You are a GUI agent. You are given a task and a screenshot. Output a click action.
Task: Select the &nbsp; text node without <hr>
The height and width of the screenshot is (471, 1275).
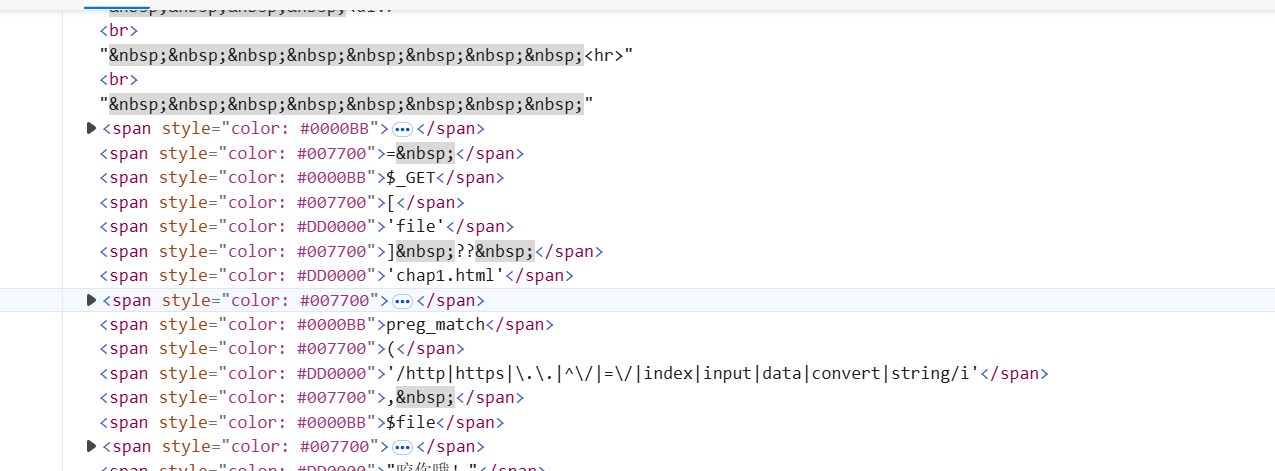pyautogui.click(x=347, y=104)
